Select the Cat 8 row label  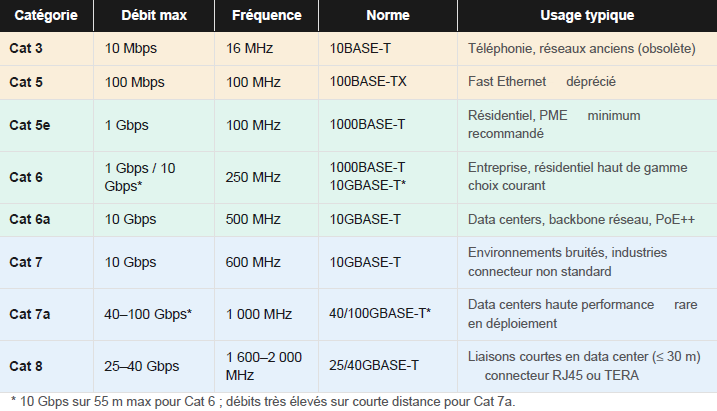[26, 366]
